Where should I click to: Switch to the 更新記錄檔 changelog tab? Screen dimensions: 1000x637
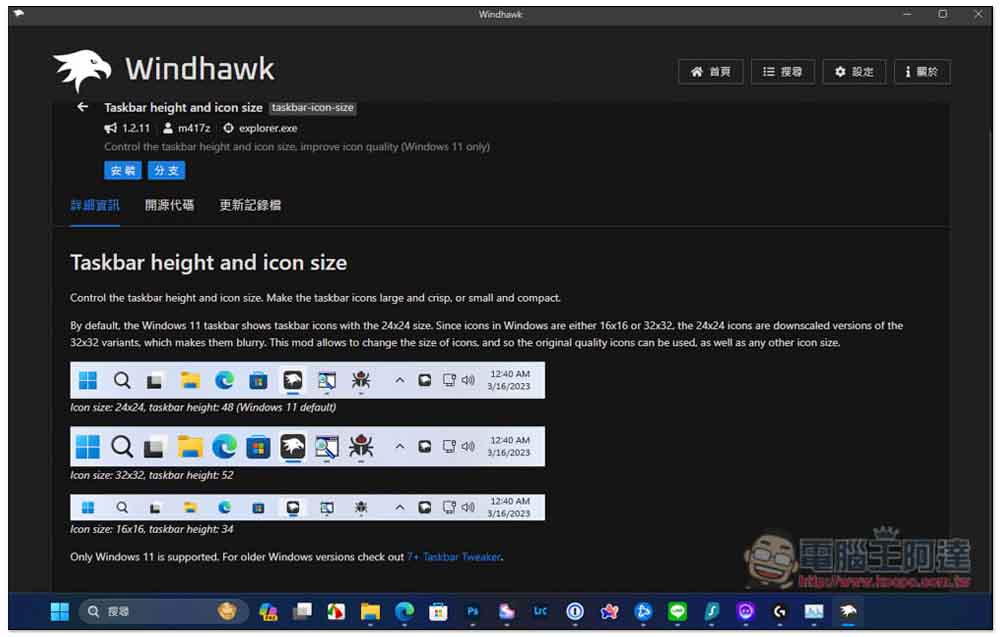250,205
